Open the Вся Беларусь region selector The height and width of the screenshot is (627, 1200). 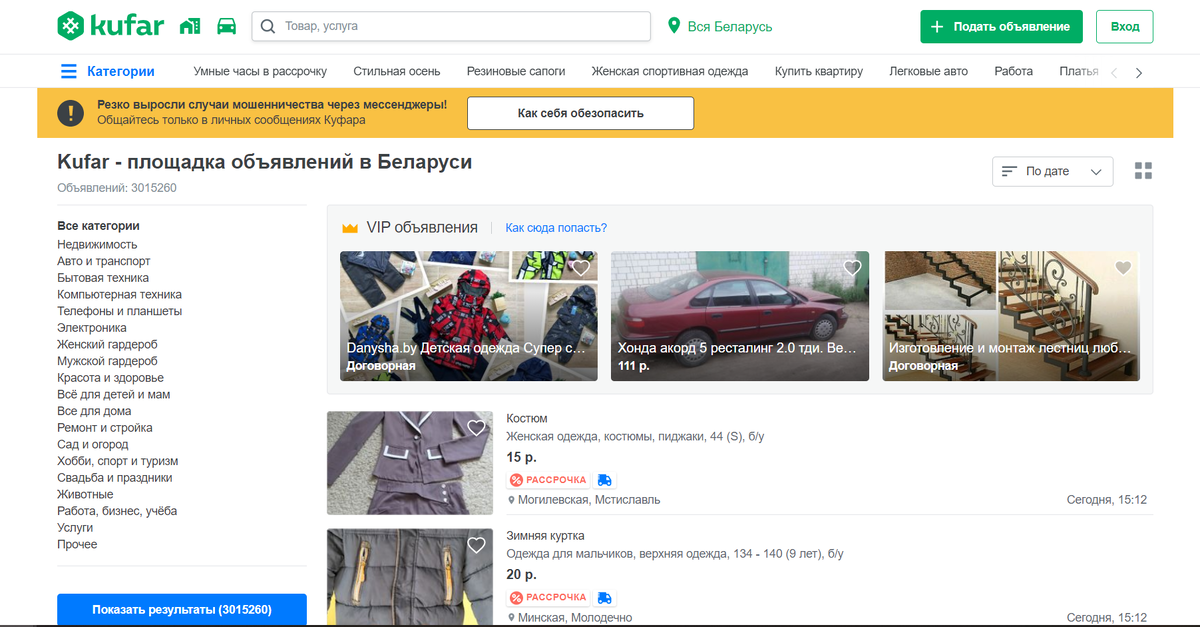720,27
